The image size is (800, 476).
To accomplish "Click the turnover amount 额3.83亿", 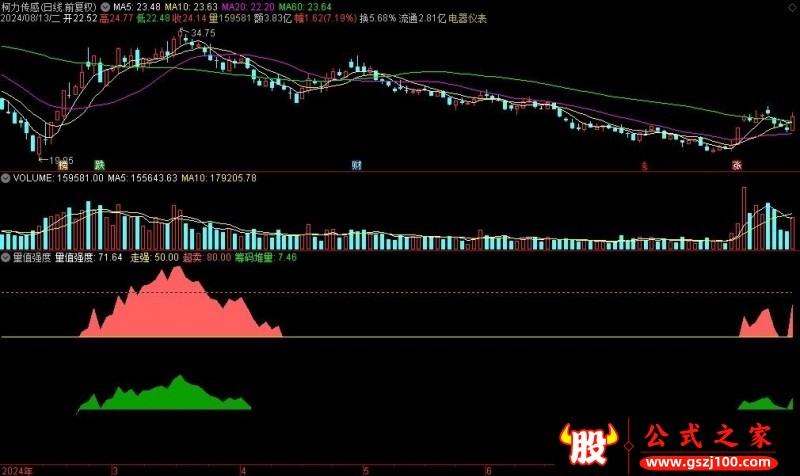I will pos(273,19).
